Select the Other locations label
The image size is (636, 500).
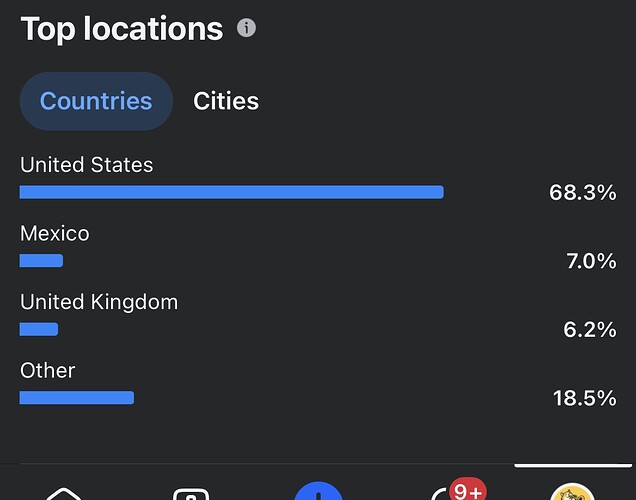48,370
